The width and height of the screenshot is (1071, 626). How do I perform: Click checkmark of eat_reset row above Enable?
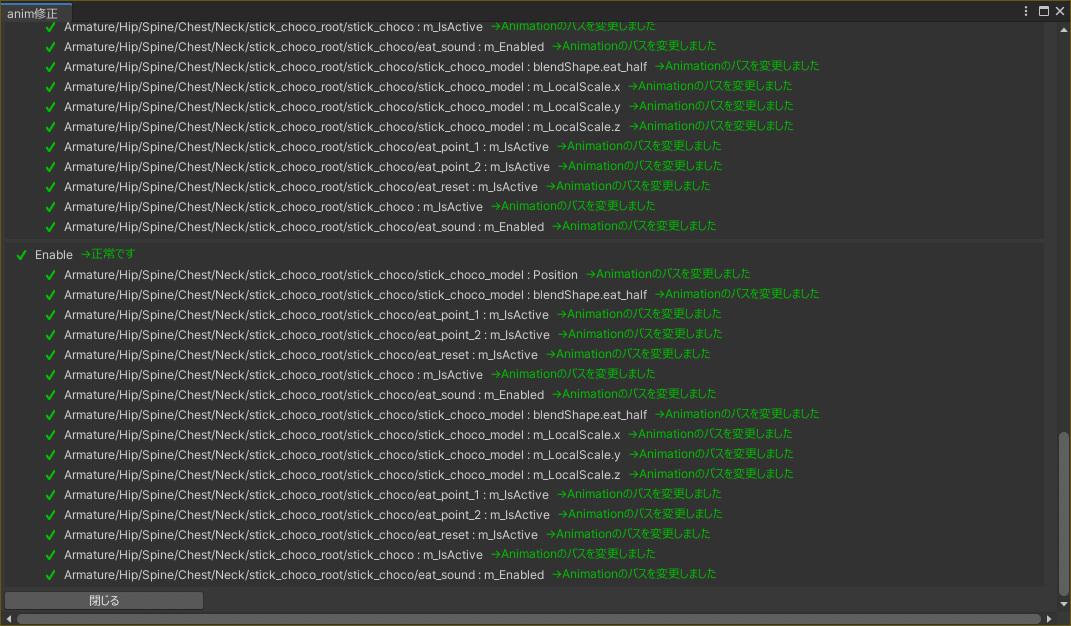(50, 187)
